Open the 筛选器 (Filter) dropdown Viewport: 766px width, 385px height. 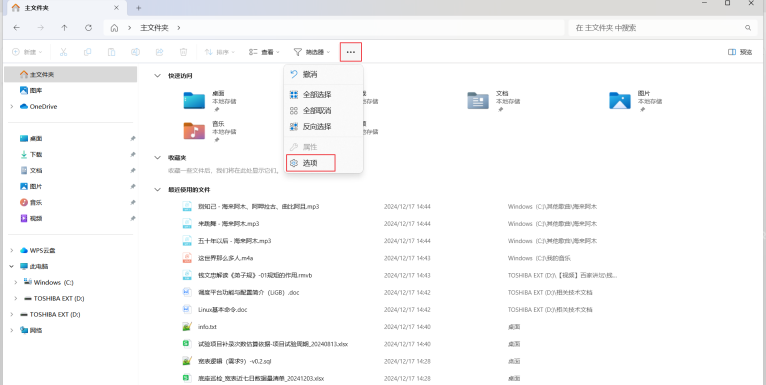click(x=312, y=52)
